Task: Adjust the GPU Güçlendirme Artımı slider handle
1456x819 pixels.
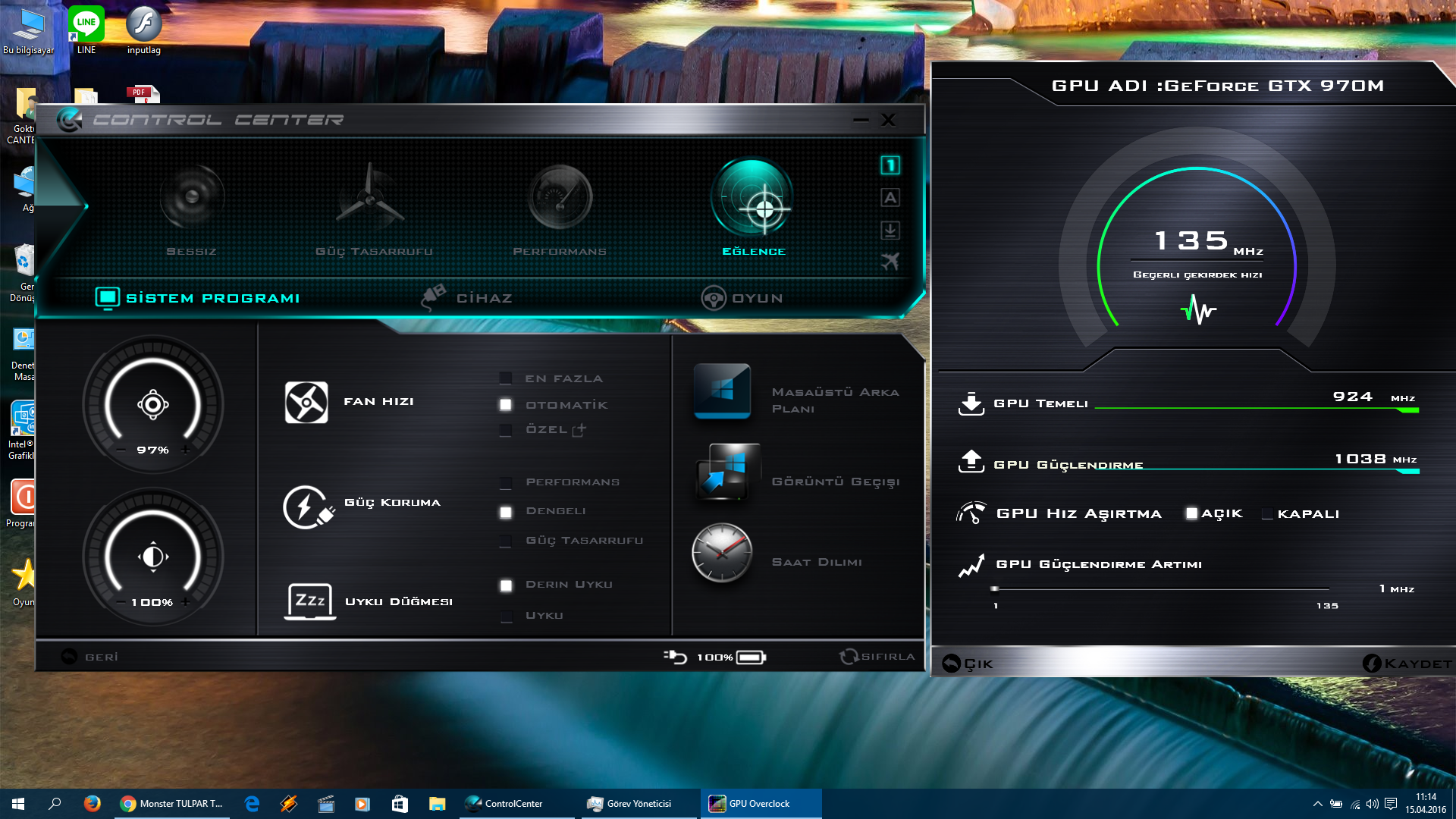Action: 994,588
